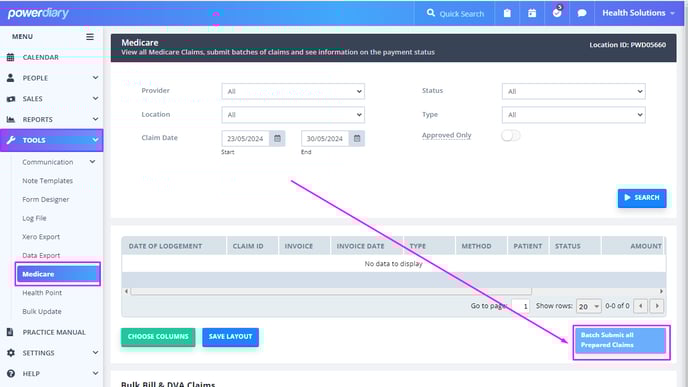
Task: Open the Quick Search box
Action: click(x=455, y=14)
